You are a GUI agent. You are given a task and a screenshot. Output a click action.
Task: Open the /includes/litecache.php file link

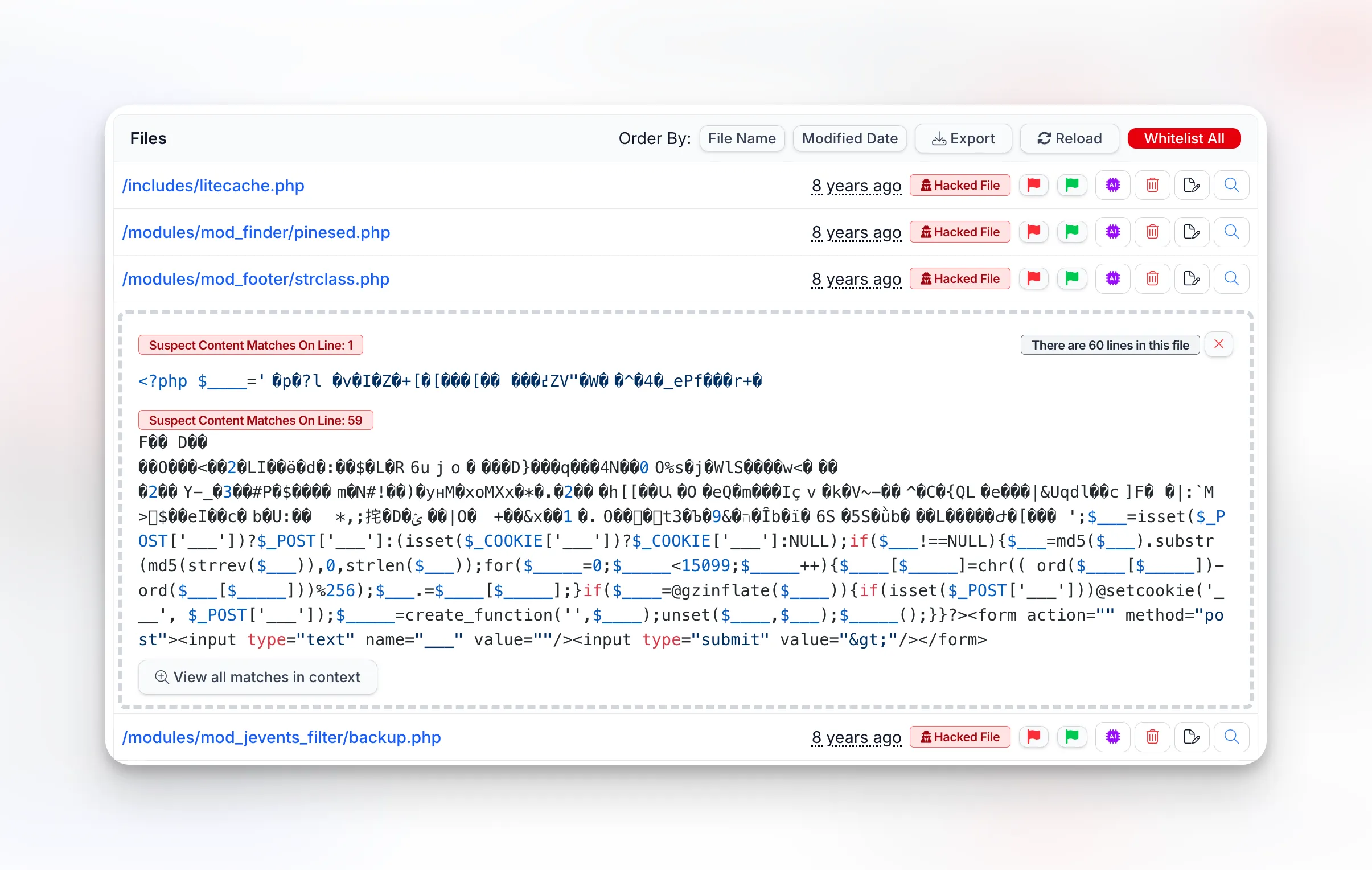coord(213,186)
